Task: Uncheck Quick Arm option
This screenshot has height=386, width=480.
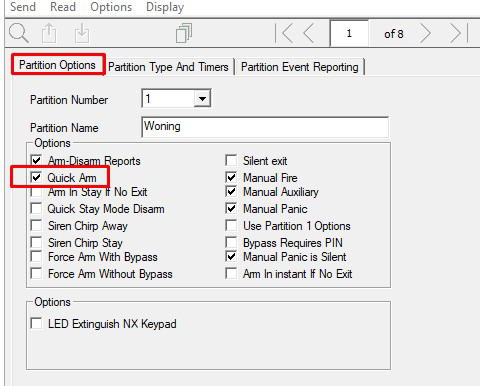Action: [x=36, y=177]
